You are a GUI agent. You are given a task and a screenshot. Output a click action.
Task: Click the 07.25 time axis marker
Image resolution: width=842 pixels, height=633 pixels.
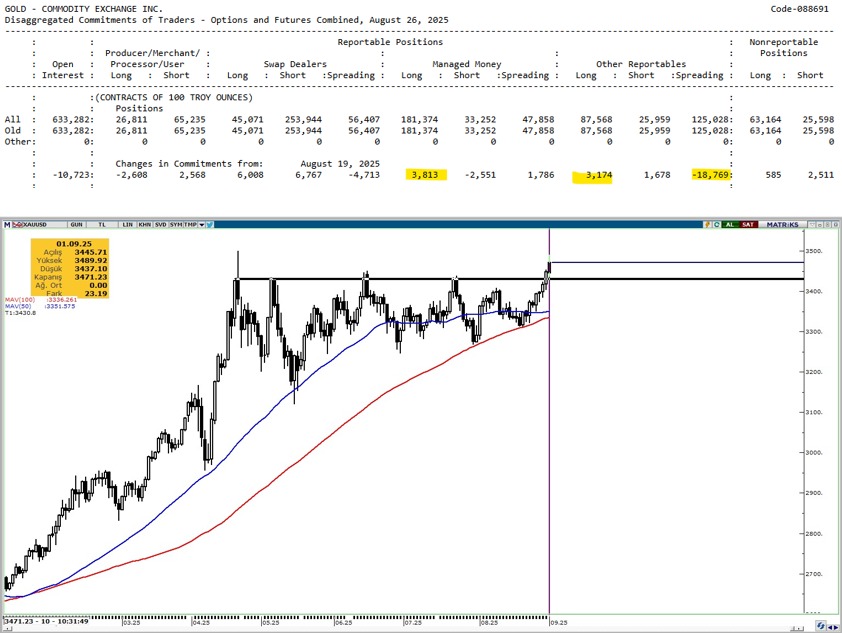412,623
